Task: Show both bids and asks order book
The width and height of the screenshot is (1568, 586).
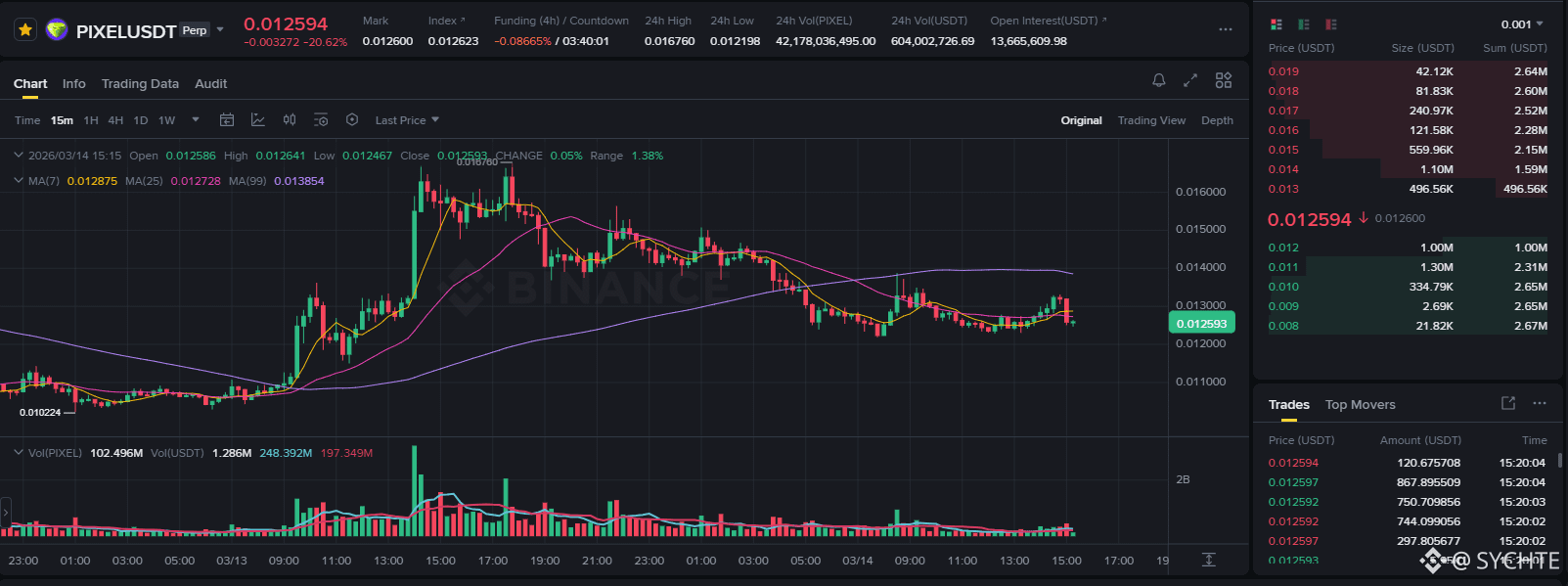Action: (x=1277, y=23)
